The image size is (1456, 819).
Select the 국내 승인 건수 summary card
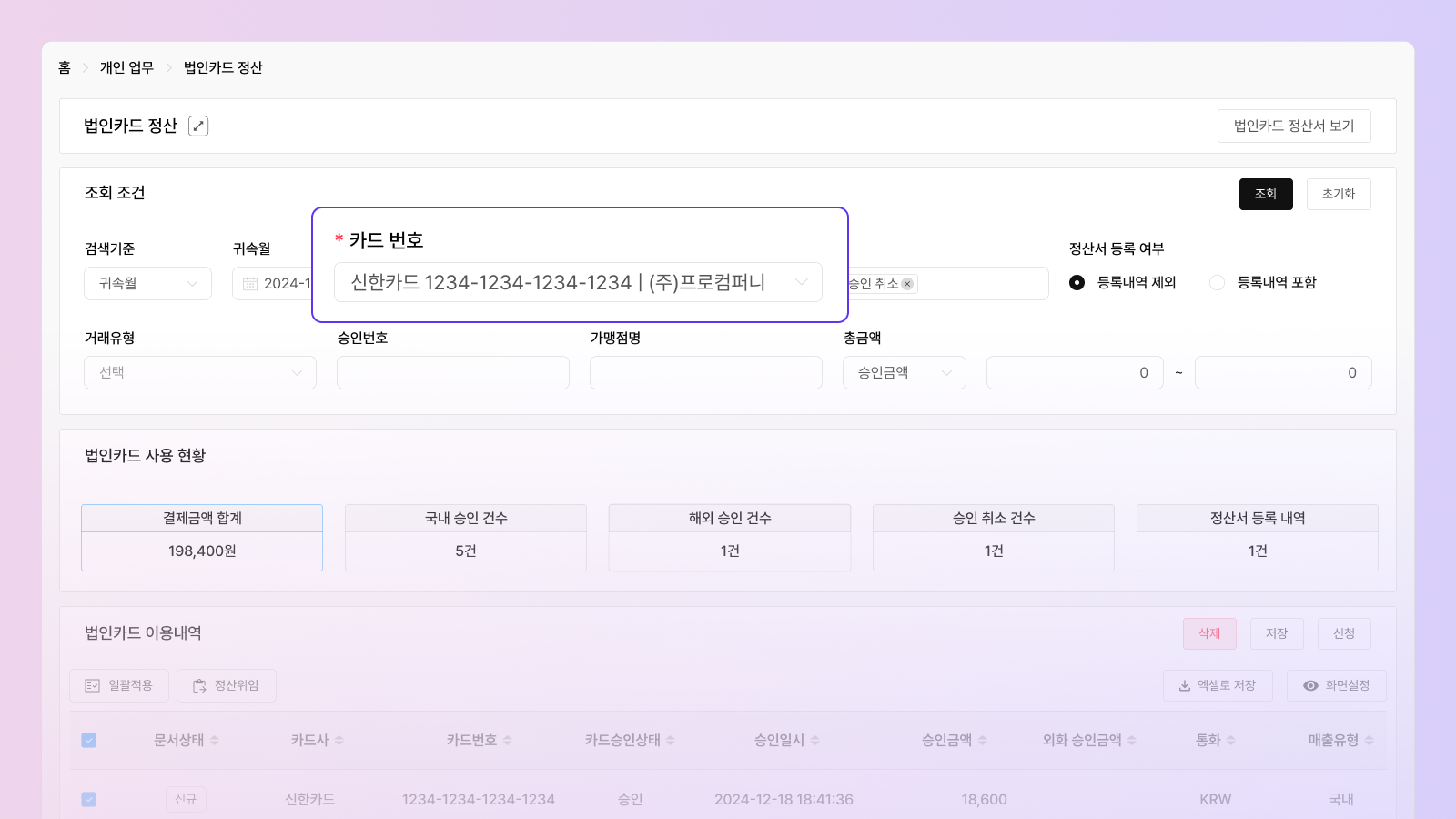point(466,538)
